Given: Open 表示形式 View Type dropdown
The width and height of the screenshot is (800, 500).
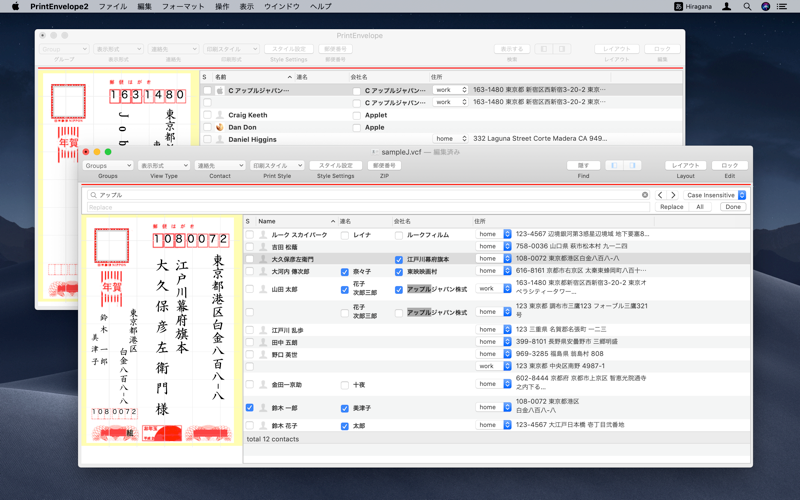Looking at the screenshot, I should pyautogui.click(x=164, y=165).
